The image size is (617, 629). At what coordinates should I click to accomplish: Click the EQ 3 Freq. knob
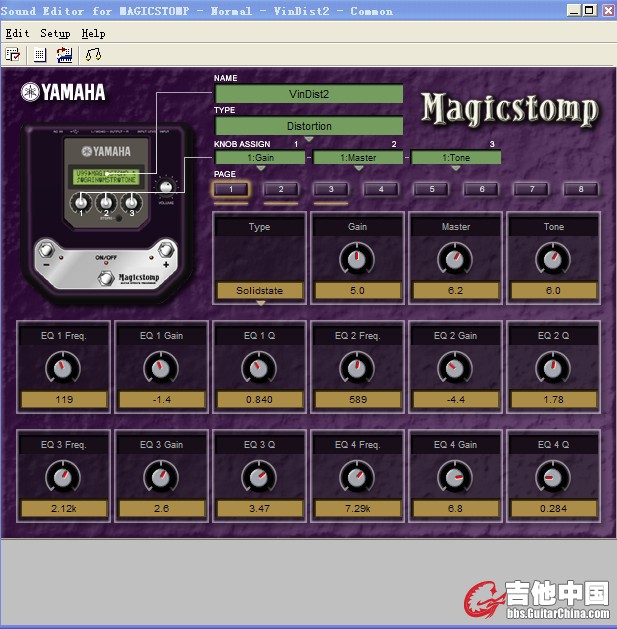click(x=63, y=477)
